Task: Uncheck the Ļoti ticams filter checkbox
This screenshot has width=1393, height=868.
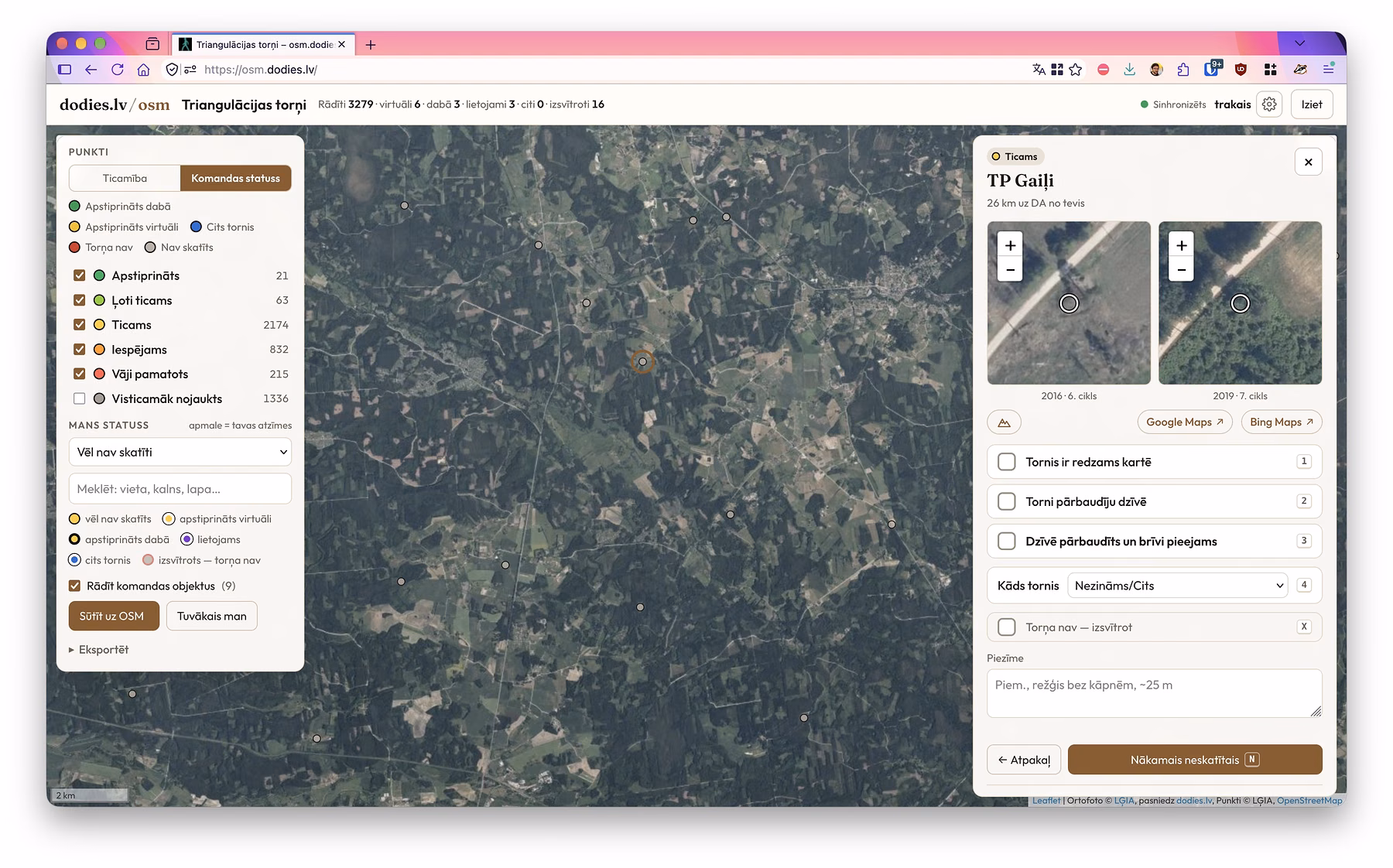Action: 79,300
